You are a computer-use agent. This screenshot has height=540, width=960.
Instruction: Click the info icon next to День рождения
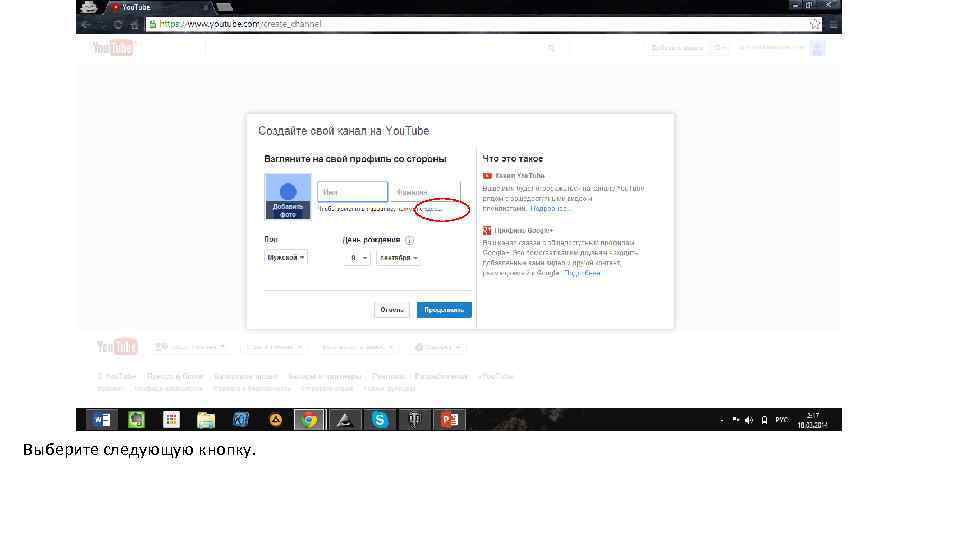coord(410,241)
